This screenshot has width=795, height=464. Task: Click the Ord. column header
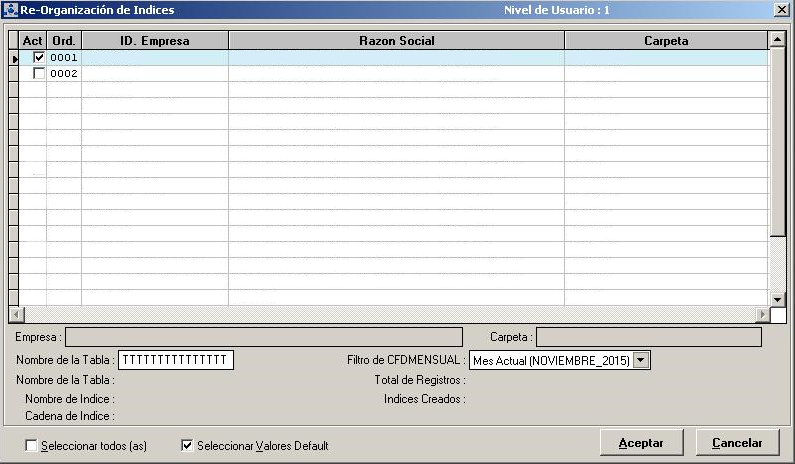point(63,41)
